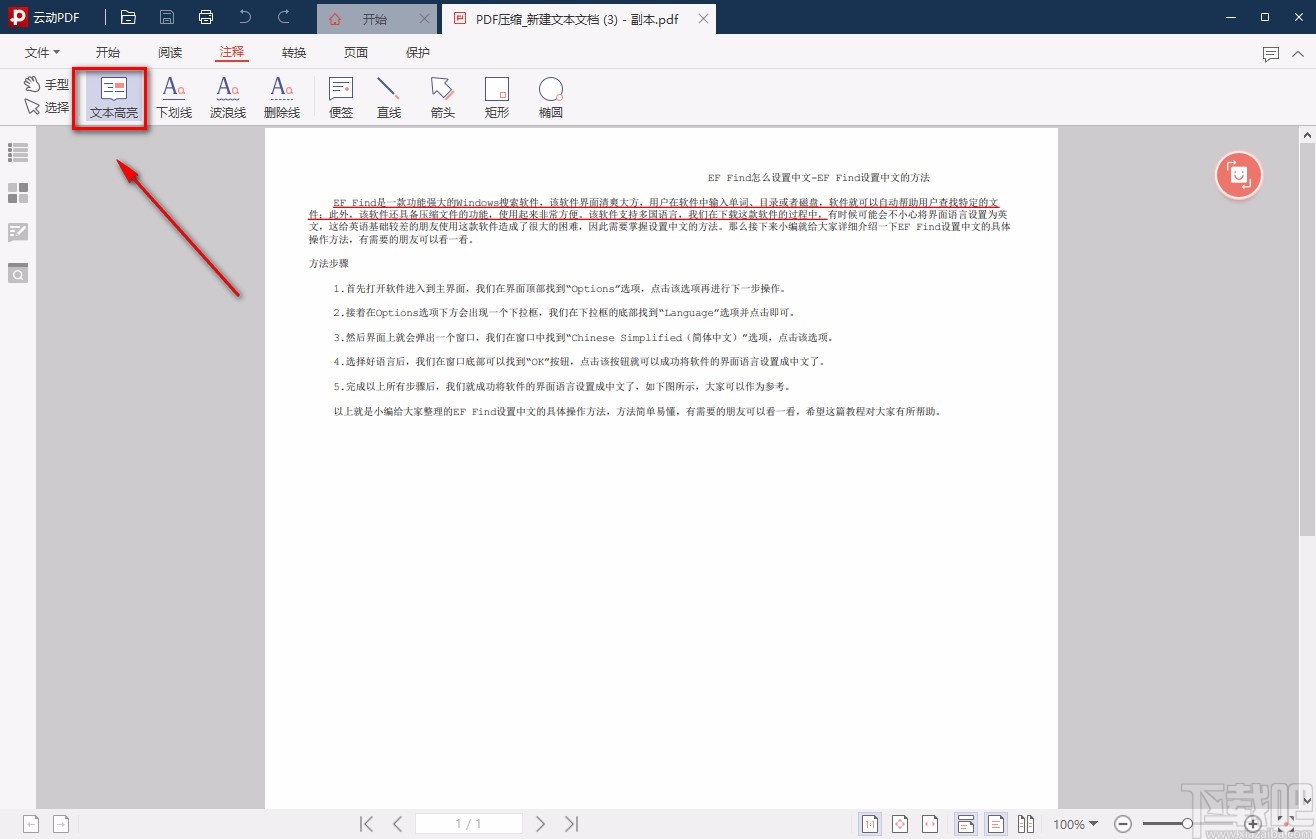Print the current PDF document
1316x839 pixels.
pyautogui.click(x=206, y=17)
